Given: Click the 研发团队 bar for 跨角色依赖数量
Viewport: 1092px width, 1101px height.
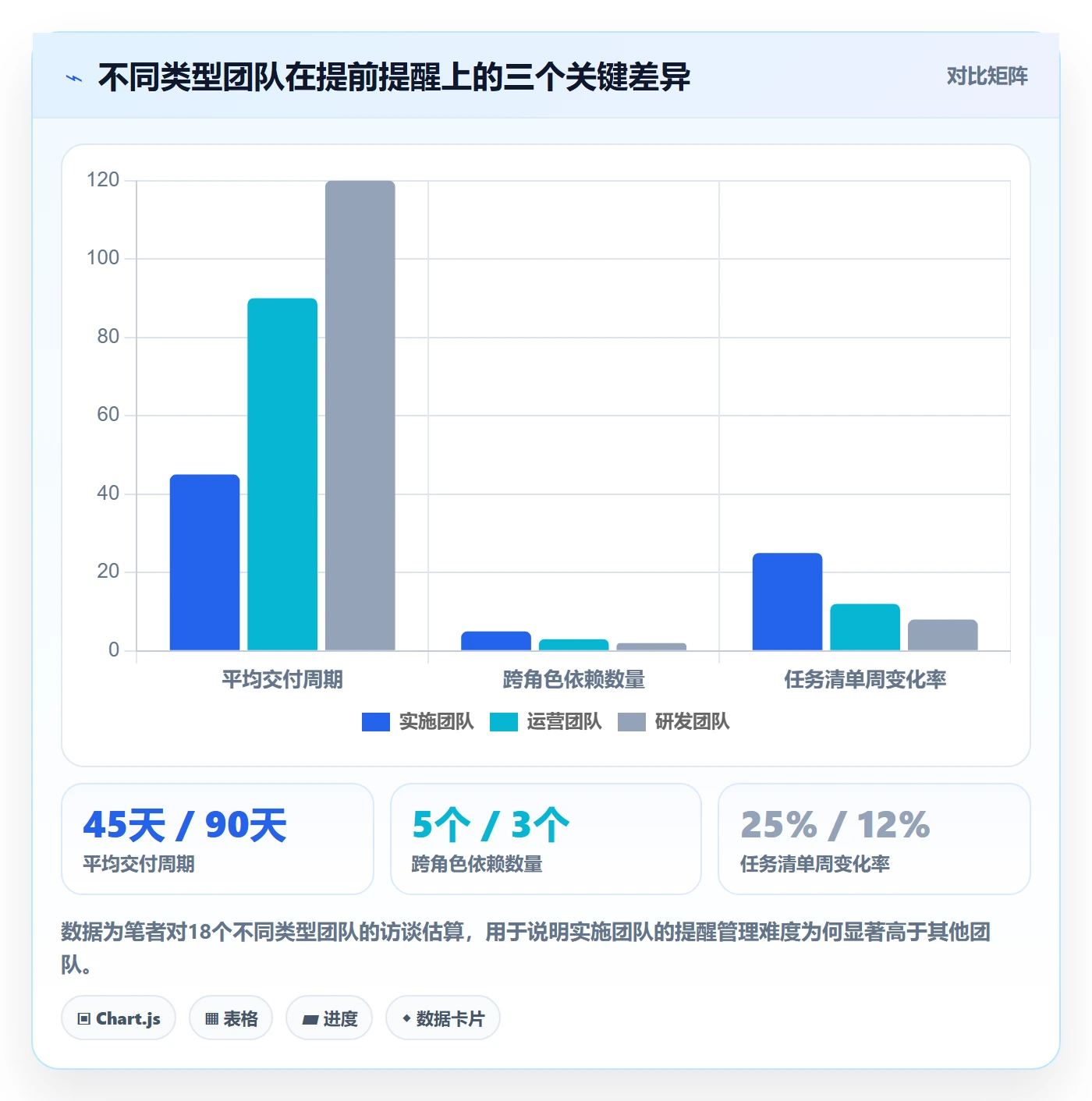Looking at the screenshot, I should [651, 646].
